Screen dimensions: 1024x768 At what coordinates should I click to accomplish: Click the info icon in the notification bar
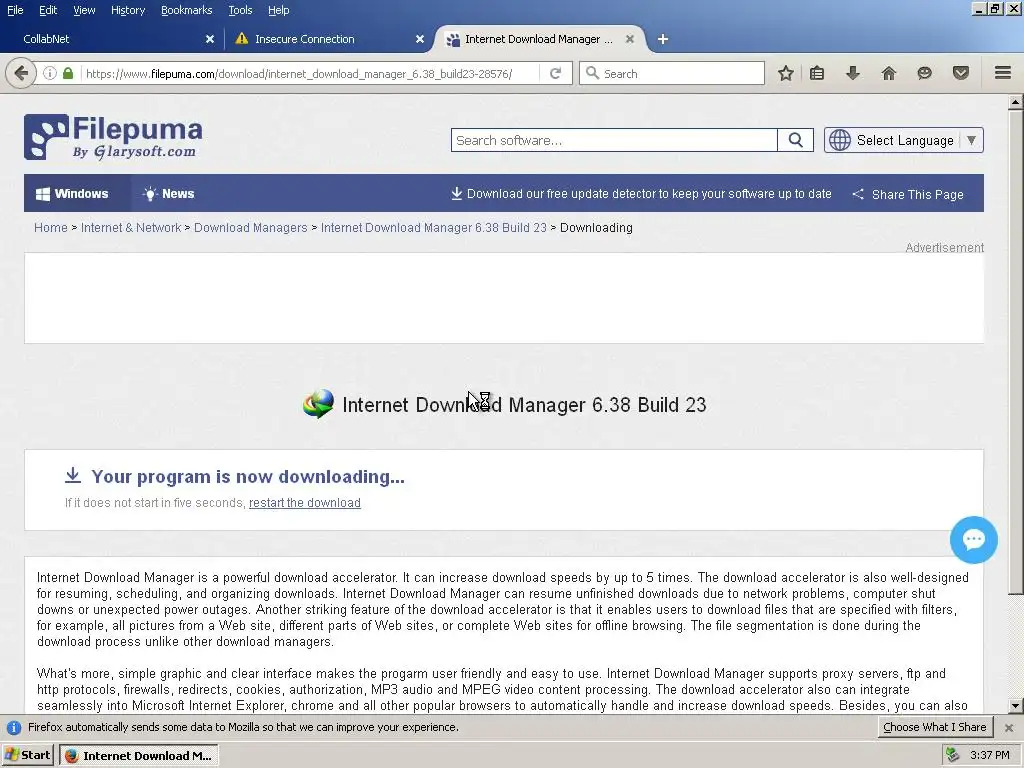[14, 728]
